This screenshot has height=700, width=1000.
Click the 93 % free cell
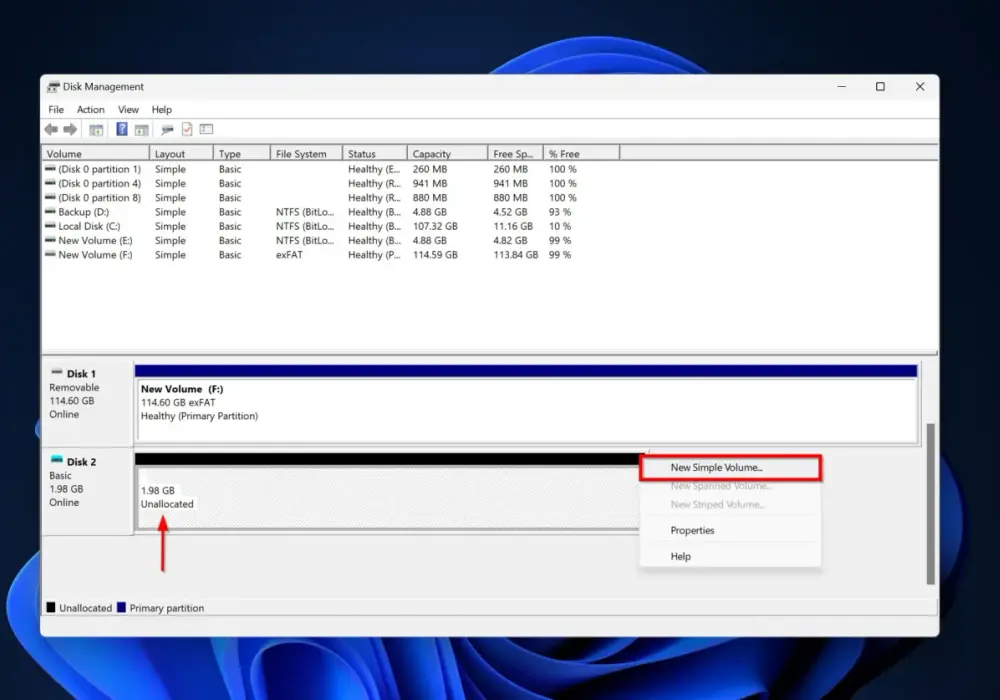[560, 212]
